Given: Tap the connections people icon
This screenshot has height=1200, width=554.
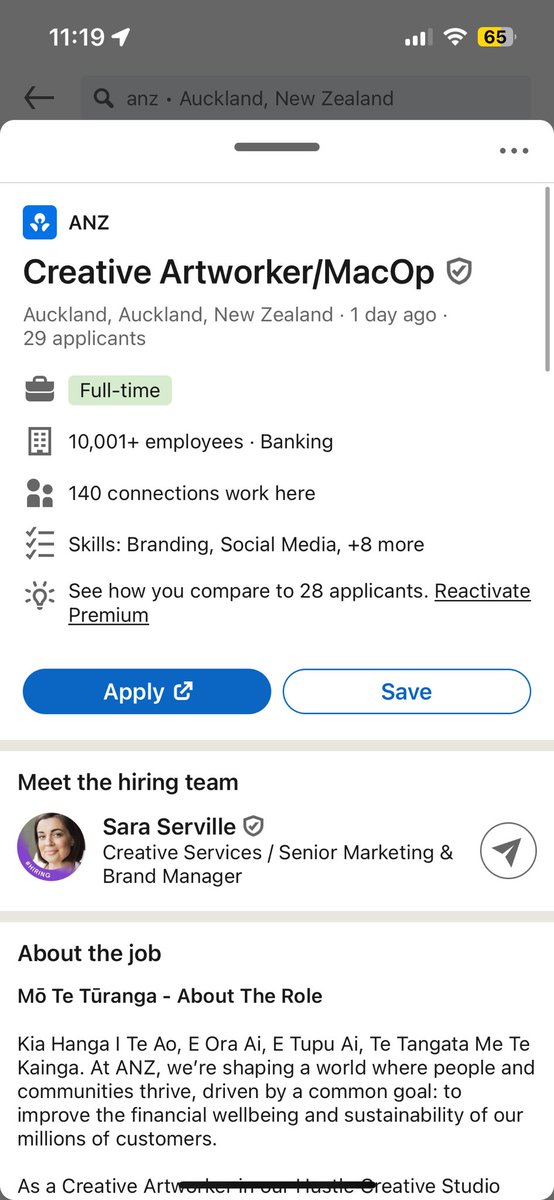Looking at the screenshot, I should pyautogui.click(x=39, y=493).
